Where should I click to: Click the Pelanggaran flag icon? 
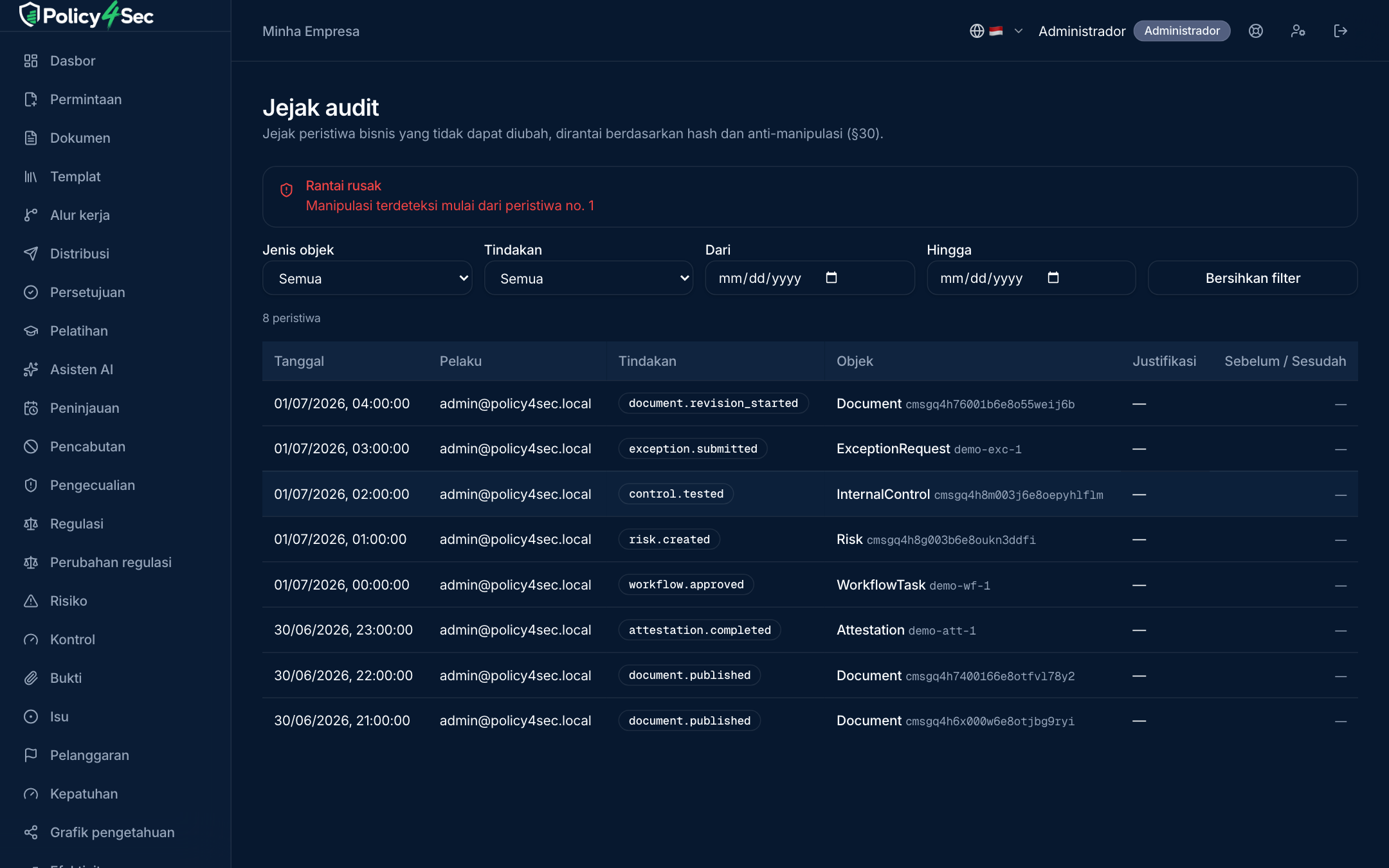(31, 755)
